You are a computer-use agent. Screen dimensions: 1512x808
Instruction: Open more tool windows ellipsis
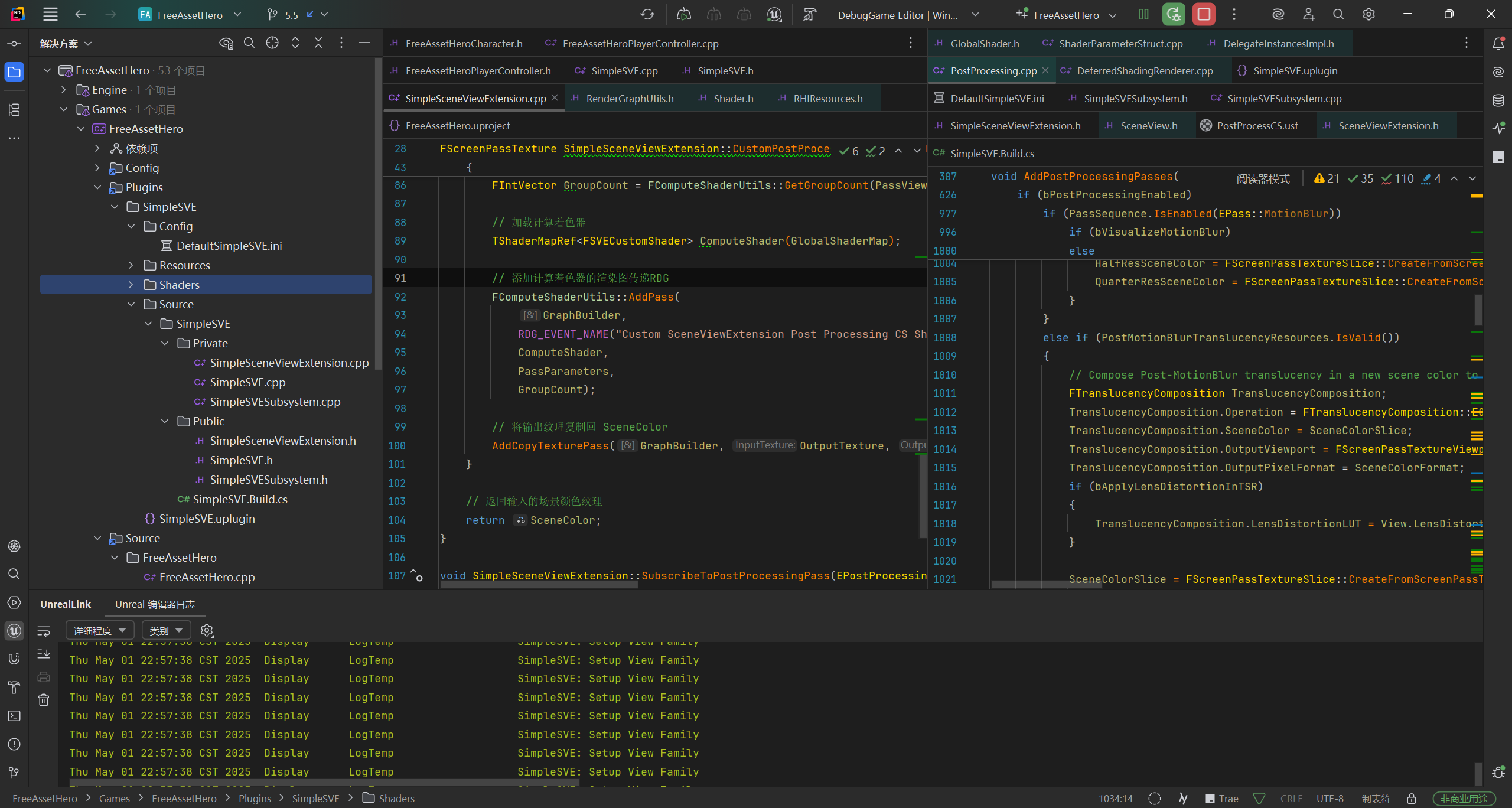click(x=14, y=138)
